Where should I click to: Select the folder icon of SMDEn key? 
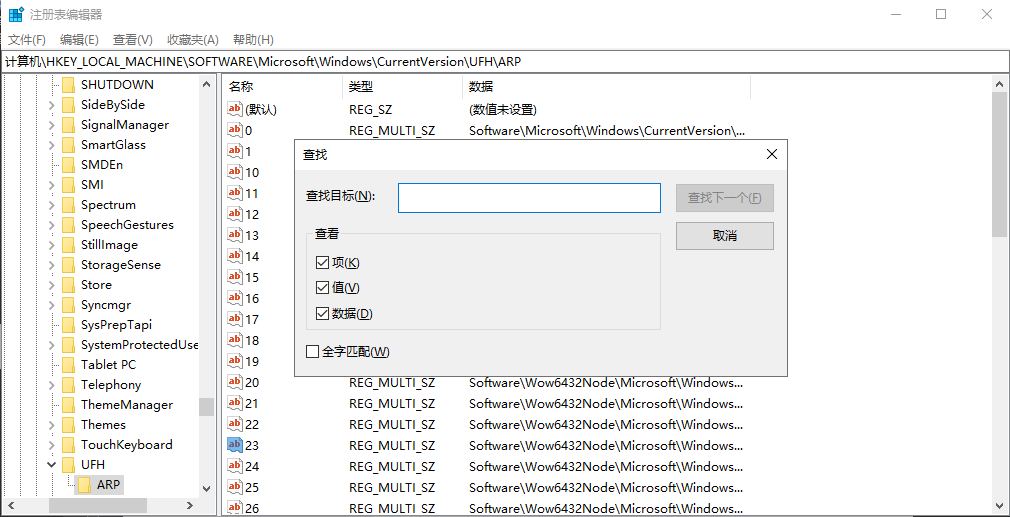coord(69,164)
